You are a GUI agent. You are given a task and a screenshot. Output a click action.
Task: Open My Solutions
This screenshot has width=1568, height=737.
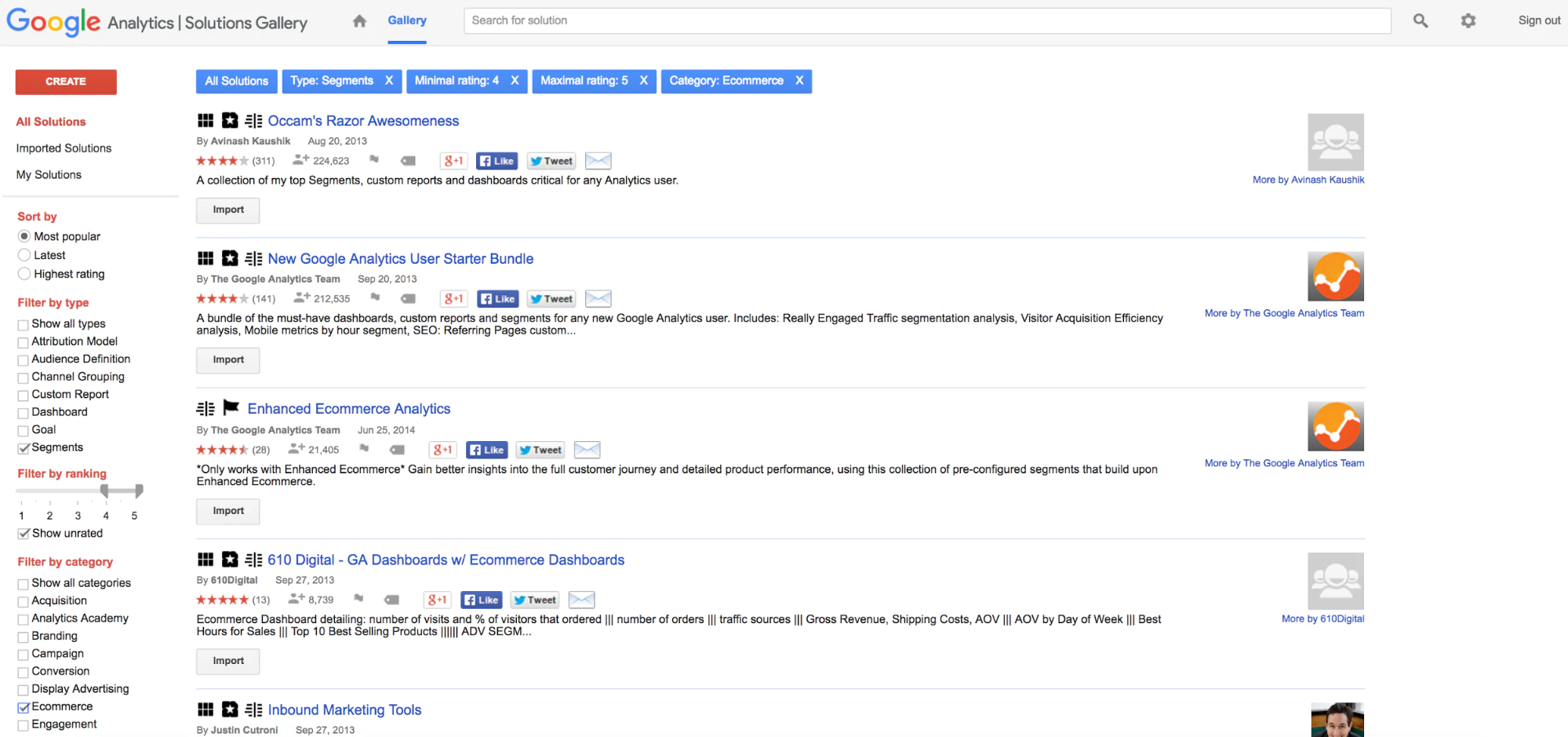point(49,175)
